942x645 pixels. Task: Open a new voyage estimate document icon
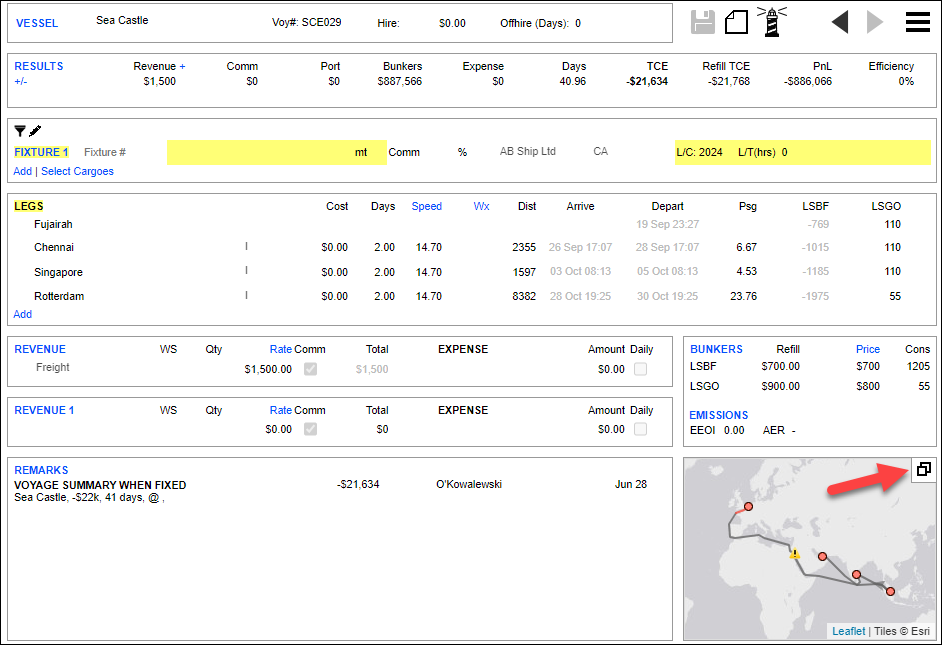[x=737, y=22]
